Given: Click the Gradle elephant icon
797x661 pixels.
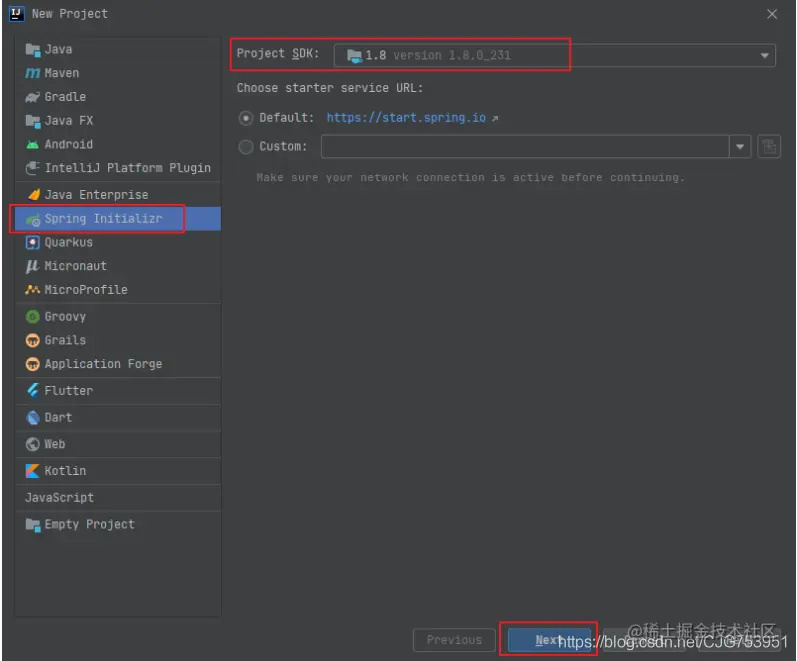Looking at the screenshot, I should point(33,97).
